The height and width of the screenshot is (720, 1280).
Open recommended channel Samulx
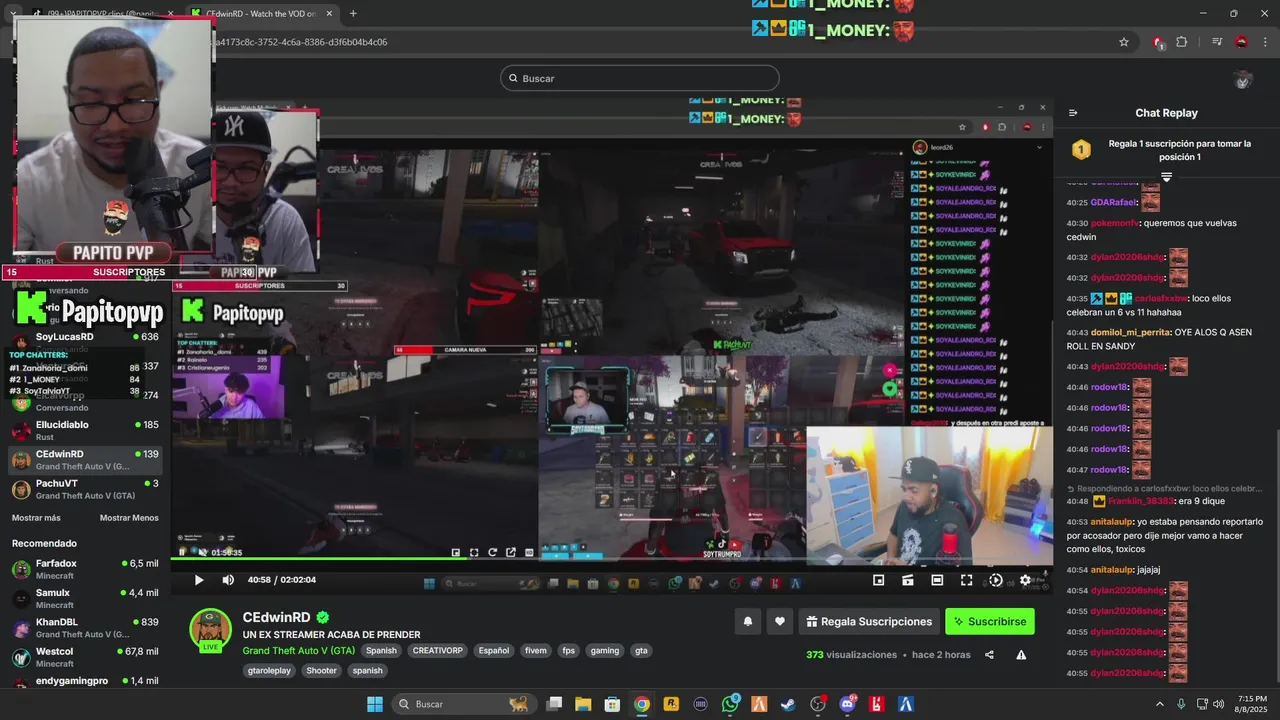85,598
